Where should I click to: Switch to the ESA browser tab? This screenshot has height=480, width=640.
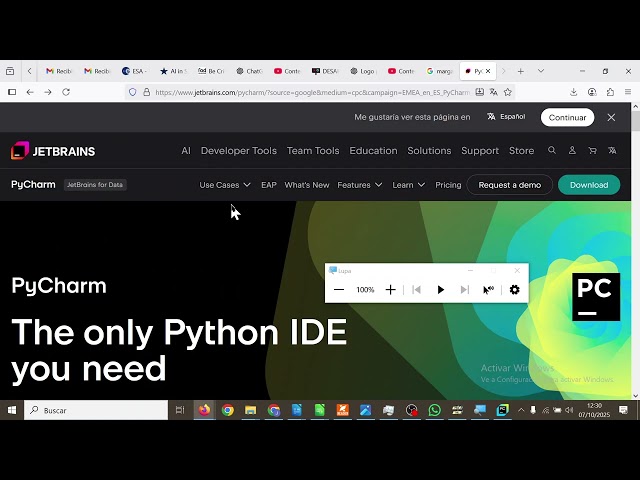(134, 71)
